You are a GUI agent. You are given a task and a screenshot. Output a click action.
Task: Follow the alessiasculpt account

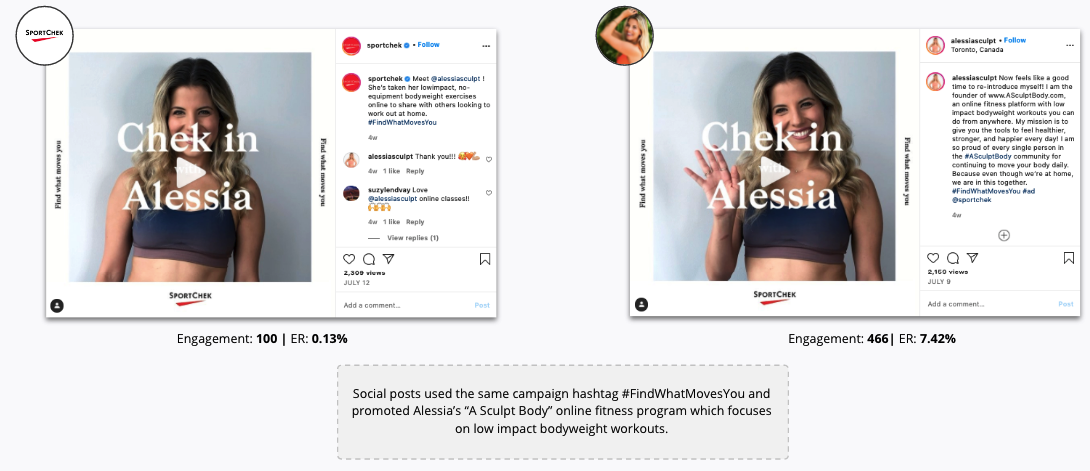point(1015,40)
